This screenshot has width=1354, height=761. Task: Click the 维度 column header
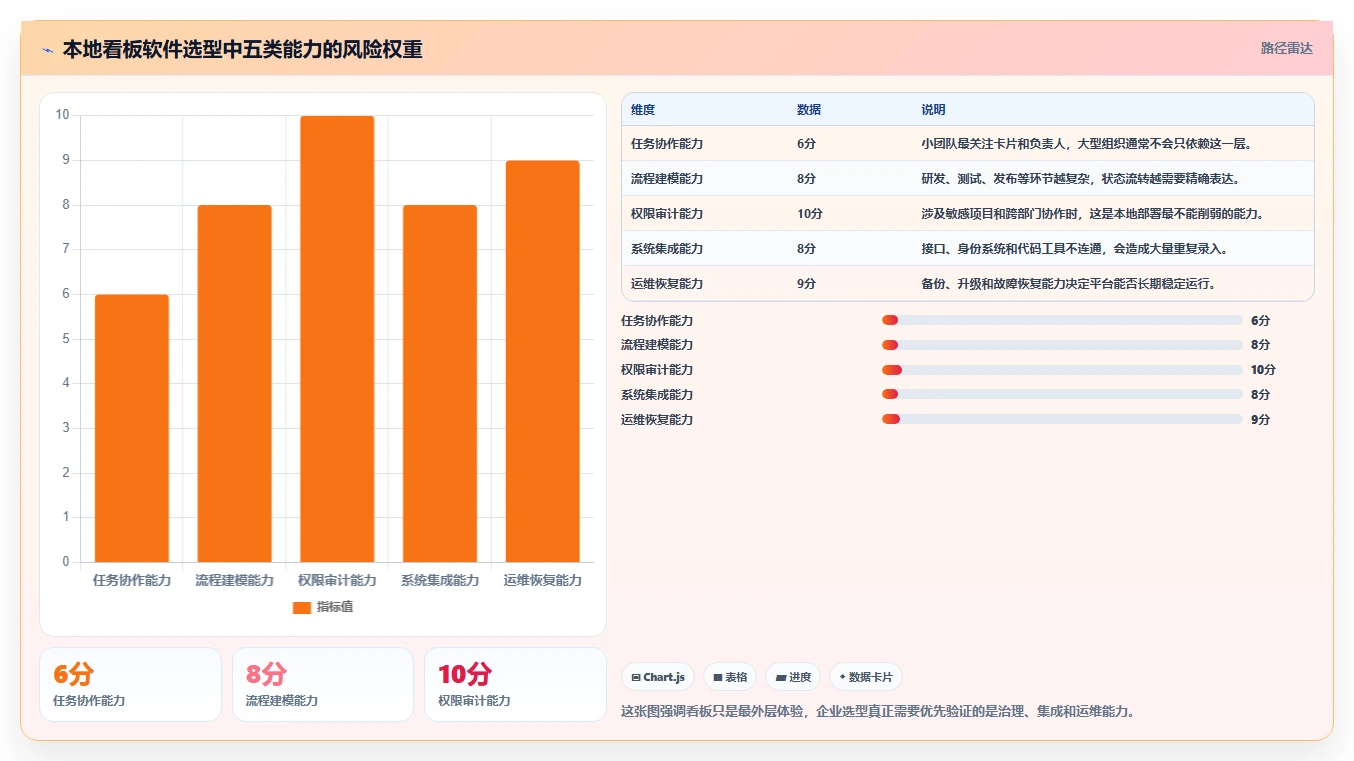(643, 110)
